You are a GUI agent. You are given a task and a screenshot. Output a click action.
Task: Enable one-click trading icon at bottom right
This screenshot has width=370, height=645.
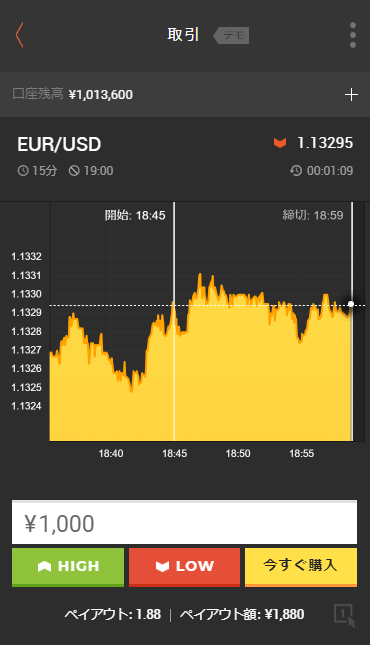(345, 615)
